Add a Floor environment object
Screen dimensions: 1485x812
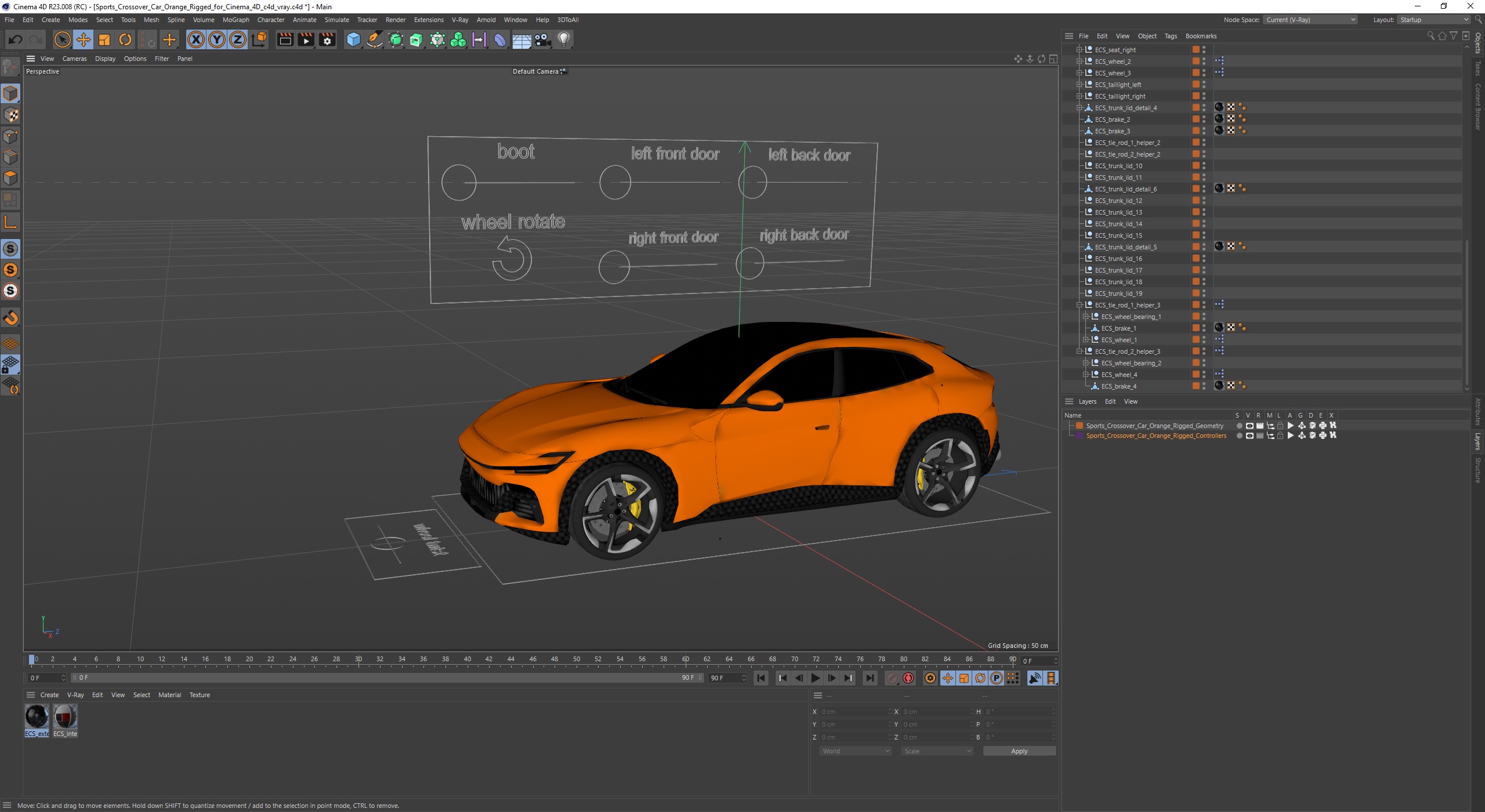521,39
